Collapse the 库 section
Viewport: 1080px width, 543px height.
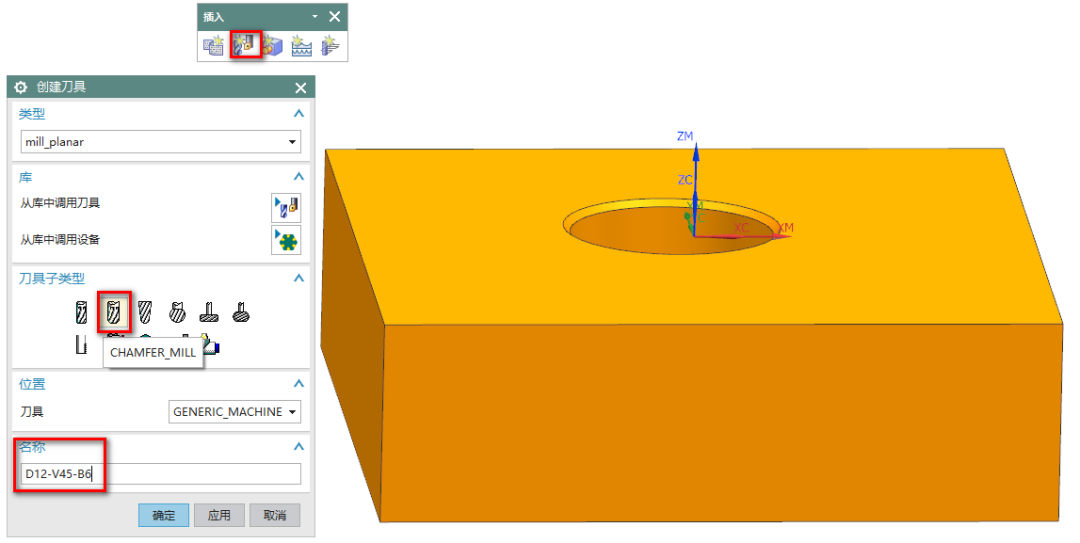[297, 177]
